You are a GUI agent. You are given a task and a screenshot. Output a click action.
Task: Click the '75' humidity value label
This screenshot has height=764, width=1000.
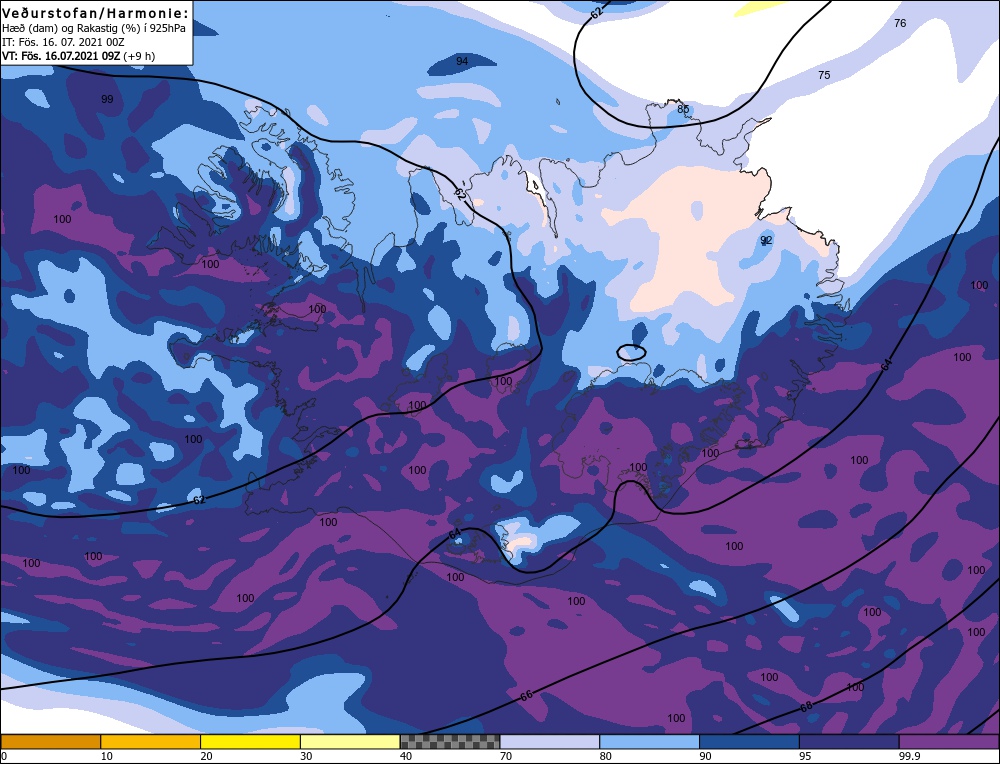(824, 75)
